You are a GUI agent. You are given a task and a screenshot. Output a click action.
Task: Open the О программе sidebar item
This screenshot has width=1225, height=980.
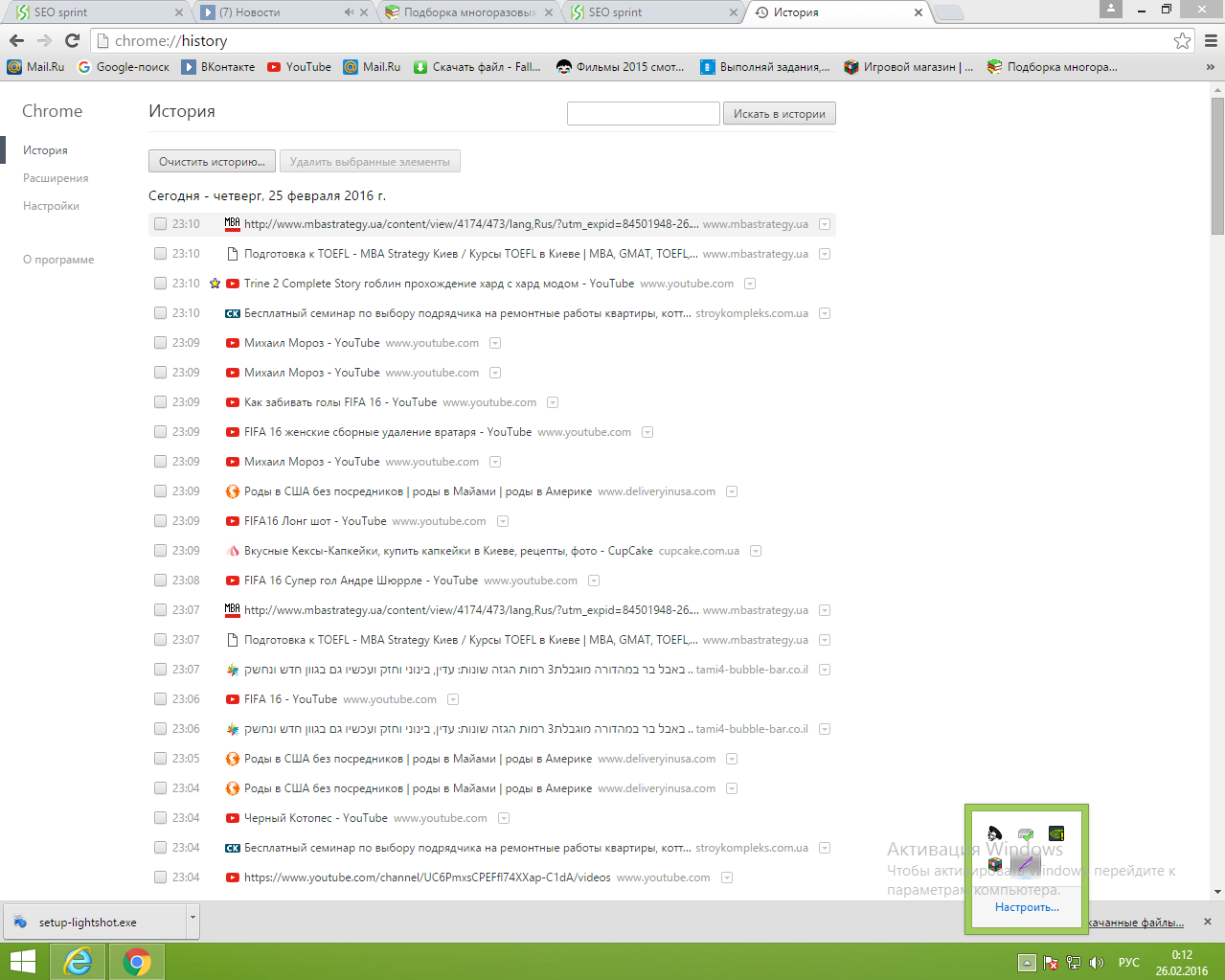(x=58, y=260)
